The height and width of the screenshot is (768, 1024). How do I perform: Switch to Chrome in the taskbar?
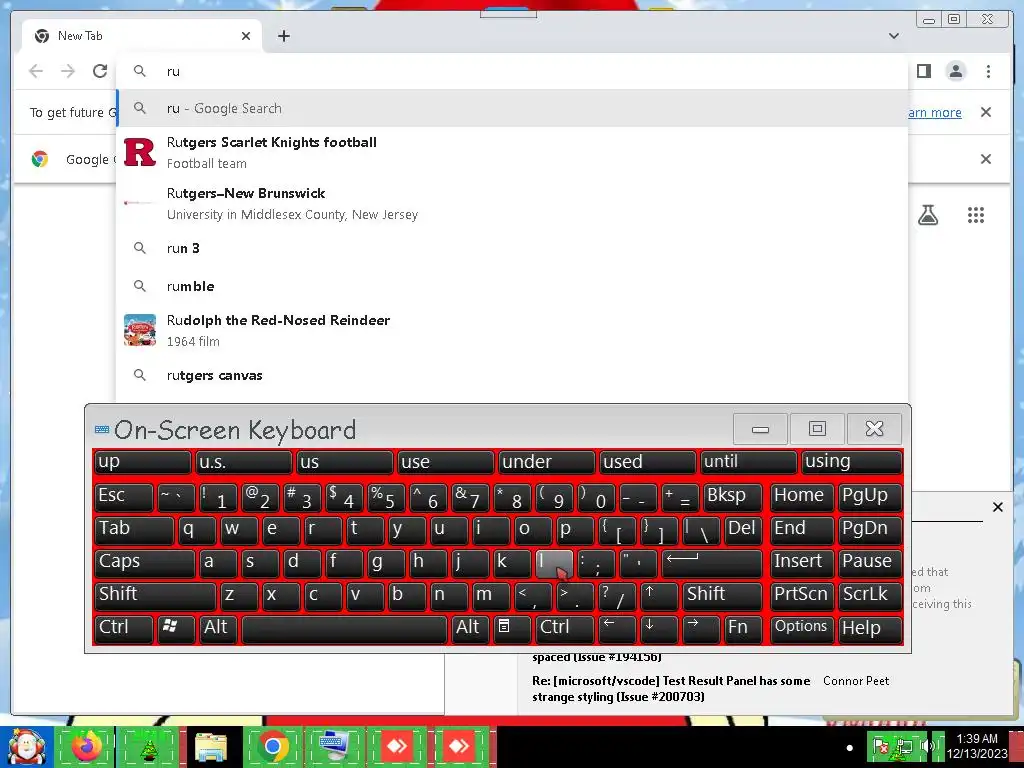click(x=273, y=747)
